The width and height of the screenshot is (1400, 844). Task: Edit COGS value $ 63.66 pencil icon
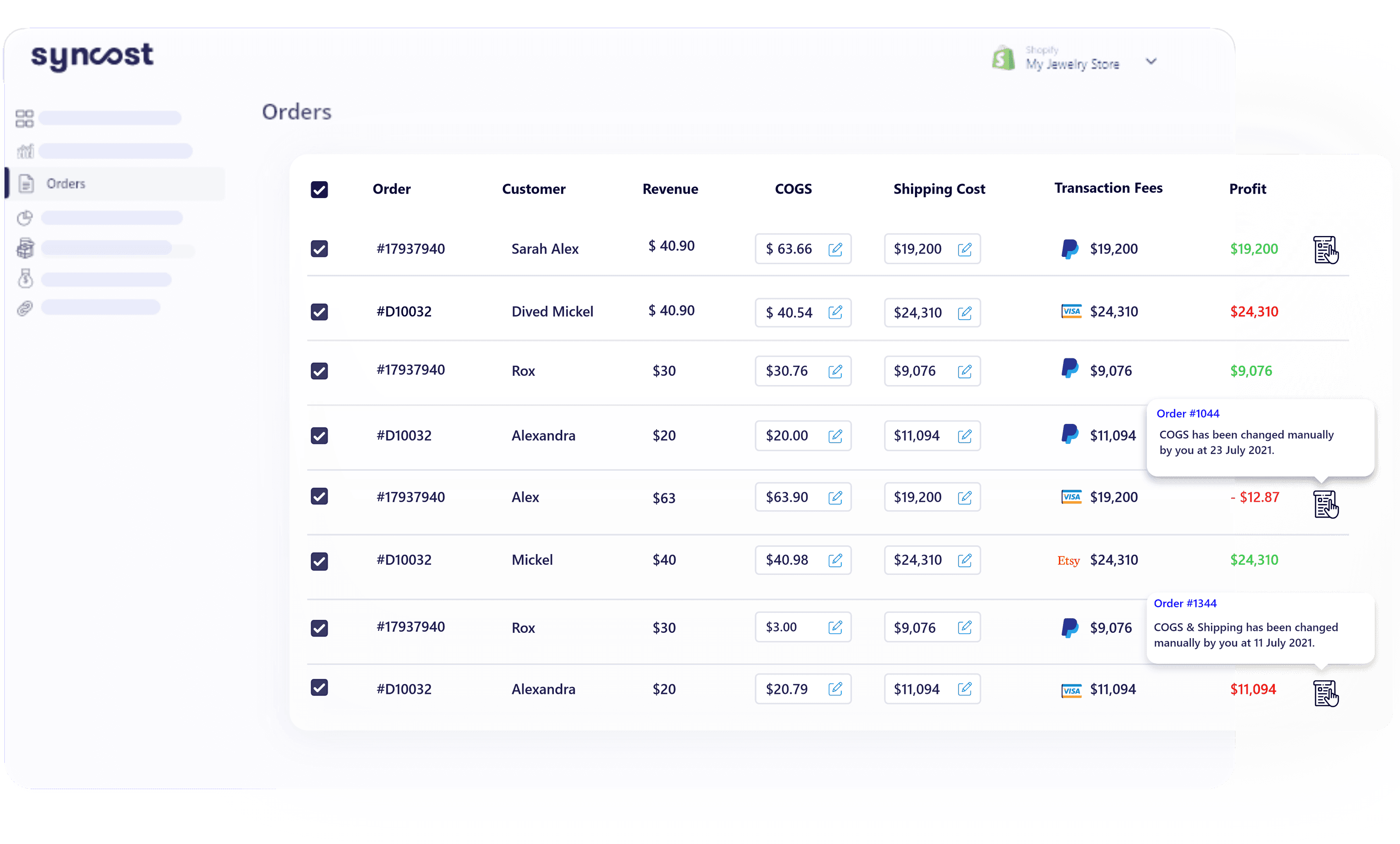coord(834,249)
